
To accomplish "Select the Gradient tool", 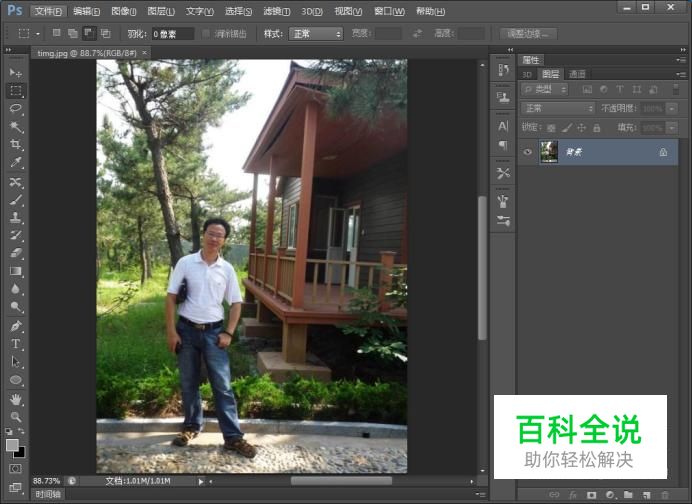I will 16,271.
